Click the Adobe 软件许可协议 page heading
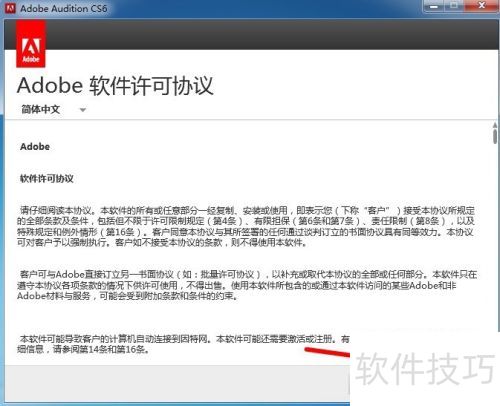This screenshot has height=406, width=500. click(115, 86)
